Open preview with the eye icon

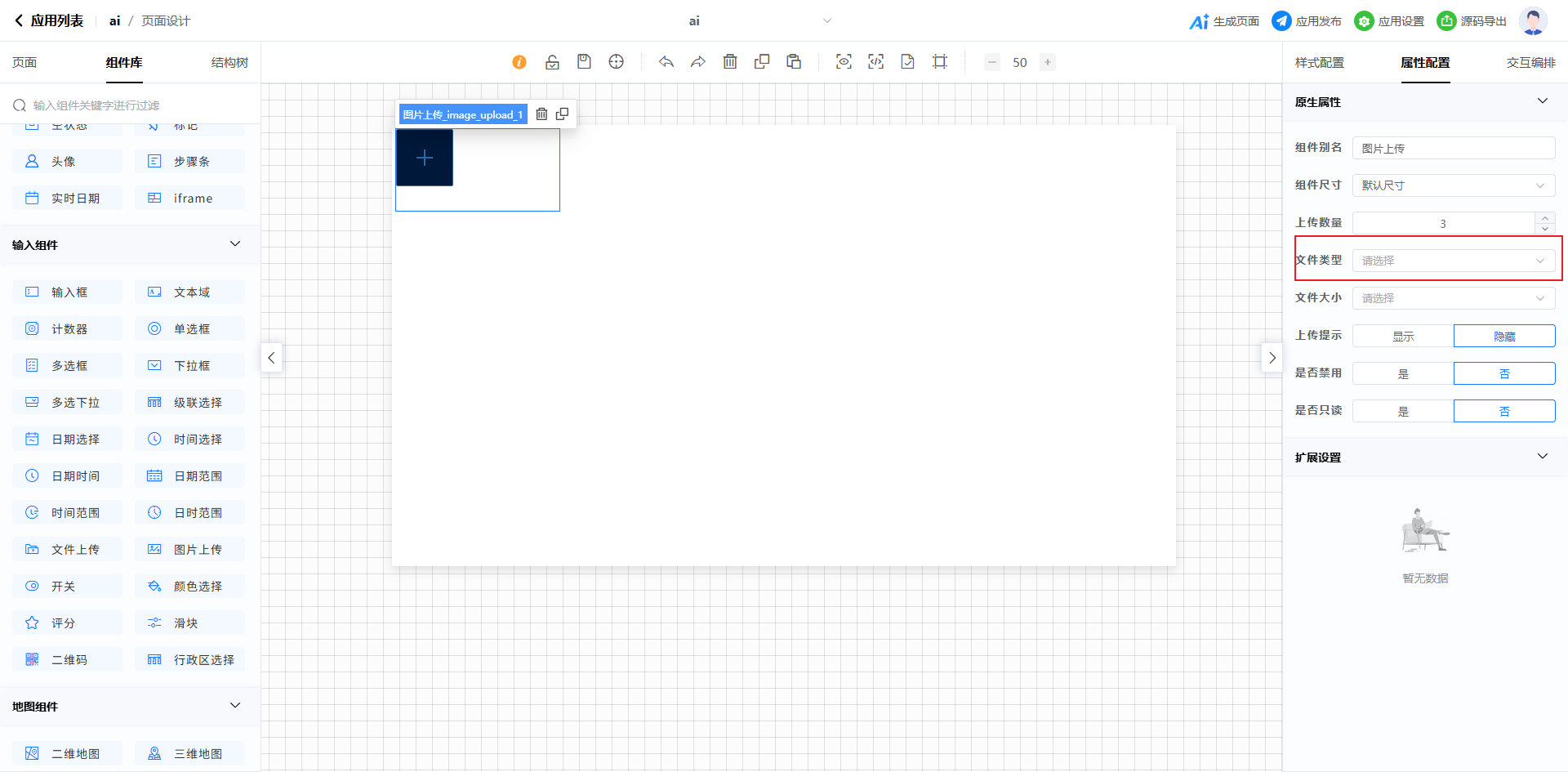tap(844, 62)
